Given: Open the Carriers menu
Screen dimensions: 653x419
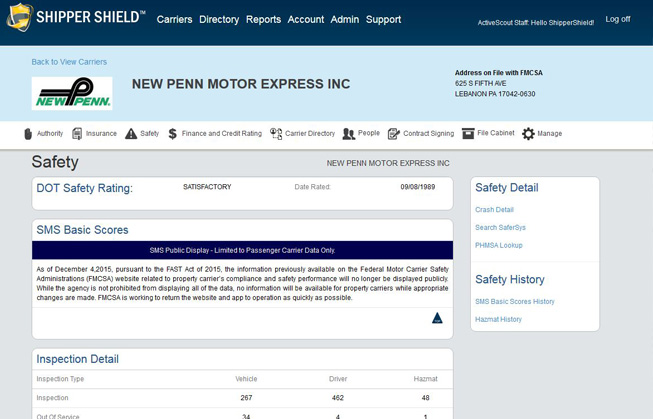Looking at the screenshot, I should (174, 19).
